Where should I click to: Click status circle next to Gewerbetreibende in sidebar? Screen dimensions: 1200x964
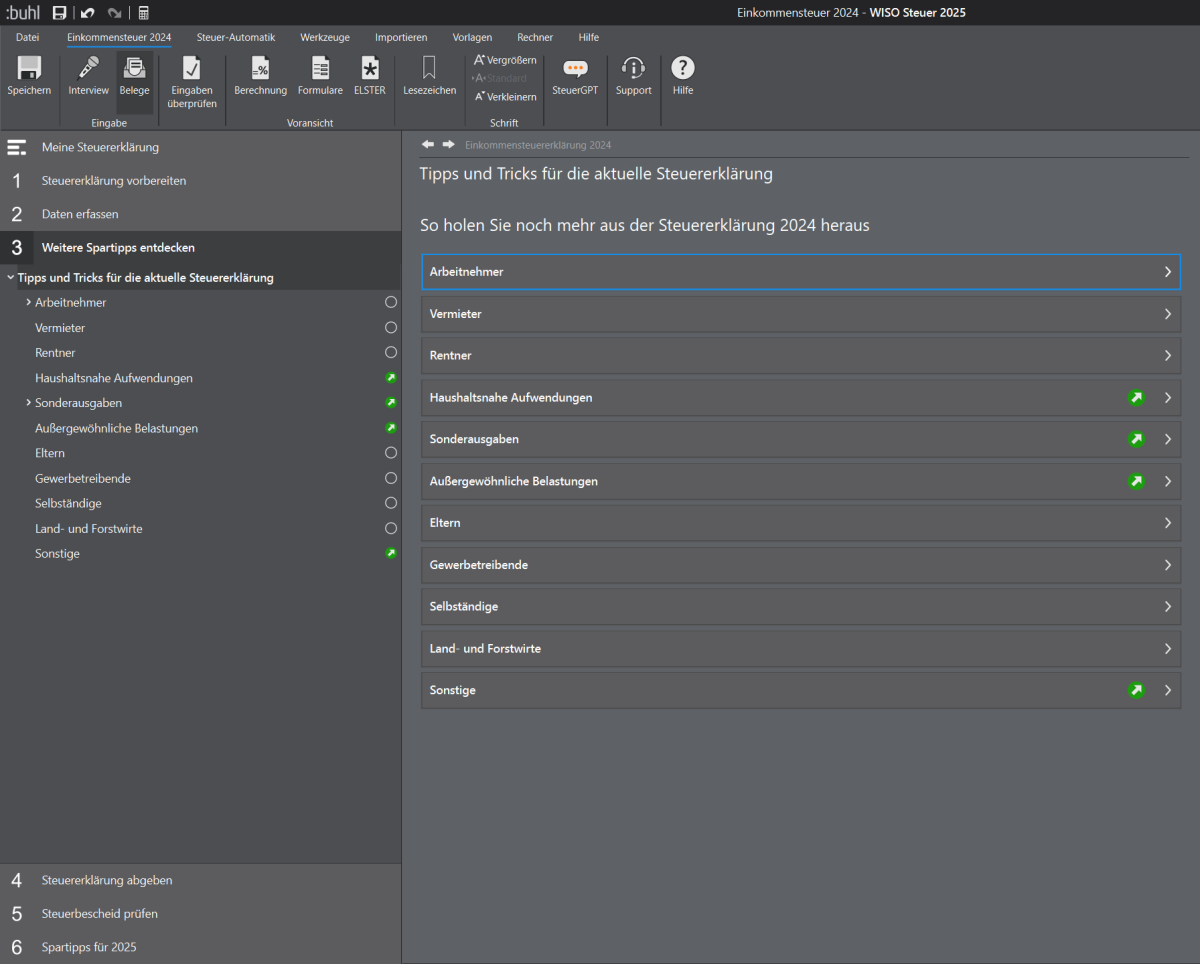(x=391, y=478)
